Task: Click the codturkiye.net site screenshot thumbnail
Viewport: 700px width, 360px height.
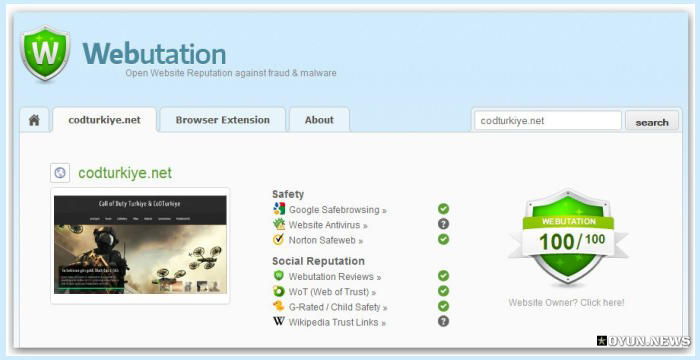Action: coord(140,245)
